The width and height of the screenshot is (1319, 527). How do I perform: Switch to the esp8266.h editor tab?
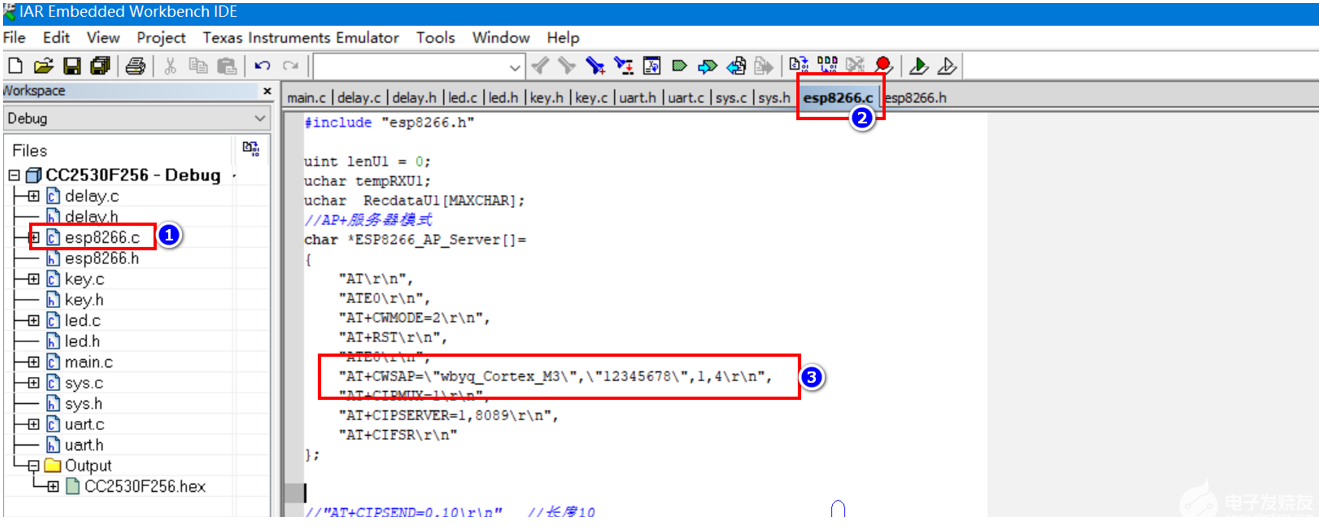[915, 98]
